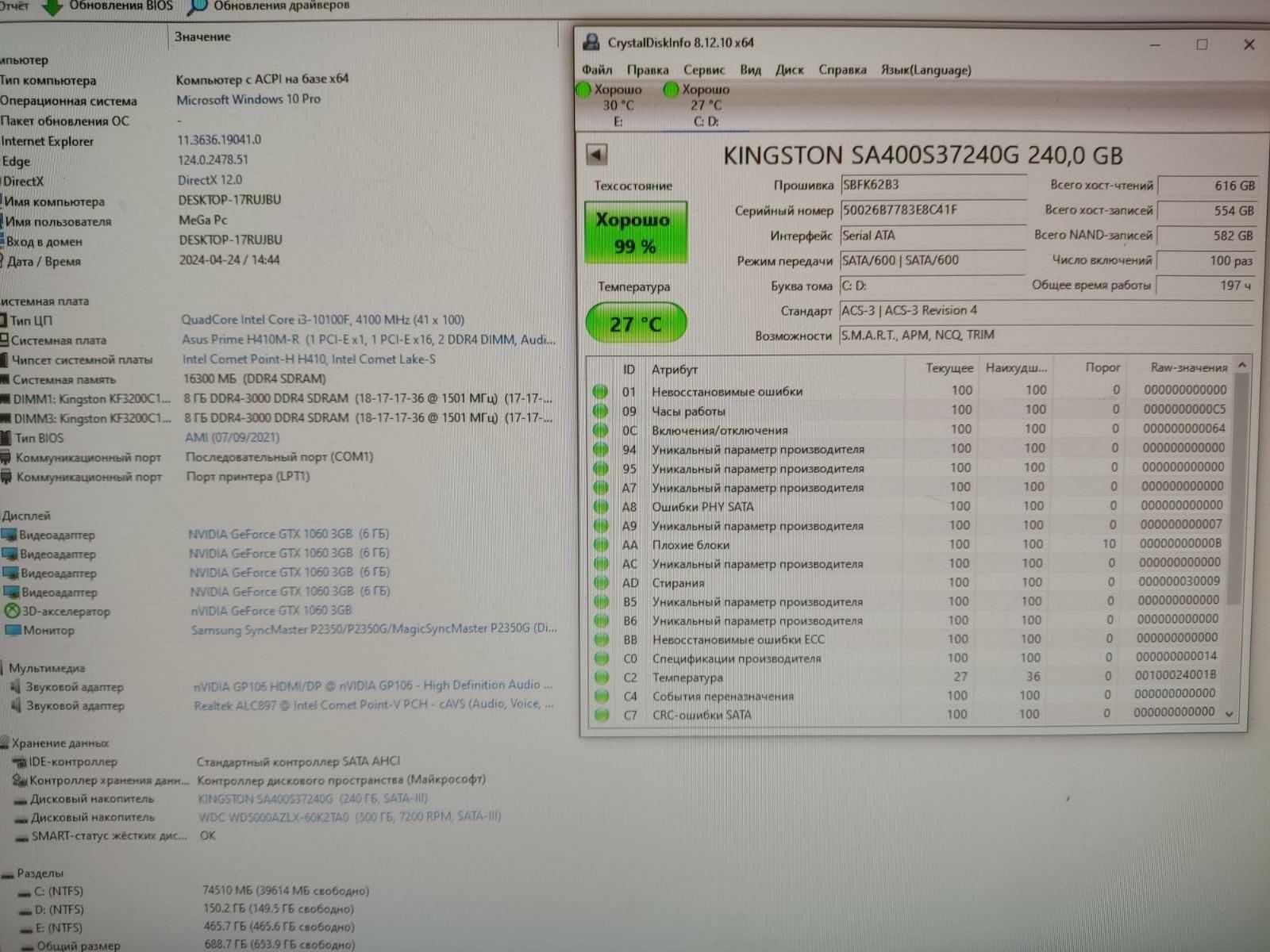Screen dimensions: 1270x952
Task: Click status circle for attribute 01 Невосстановимые ошибки
Action: [600, 391]
